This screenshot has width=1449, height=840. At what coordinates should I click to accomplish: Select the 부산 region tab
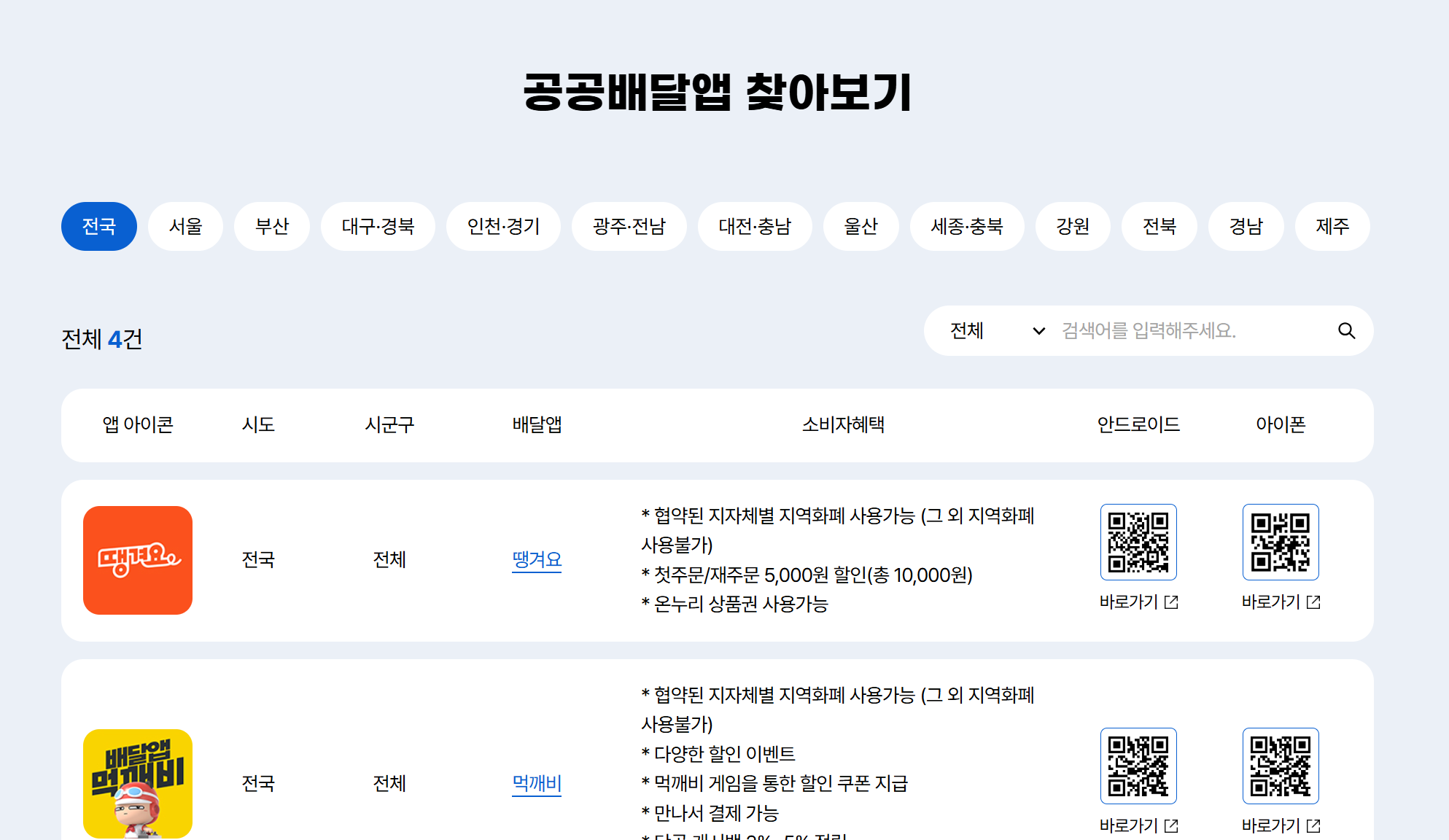(272, 227)
